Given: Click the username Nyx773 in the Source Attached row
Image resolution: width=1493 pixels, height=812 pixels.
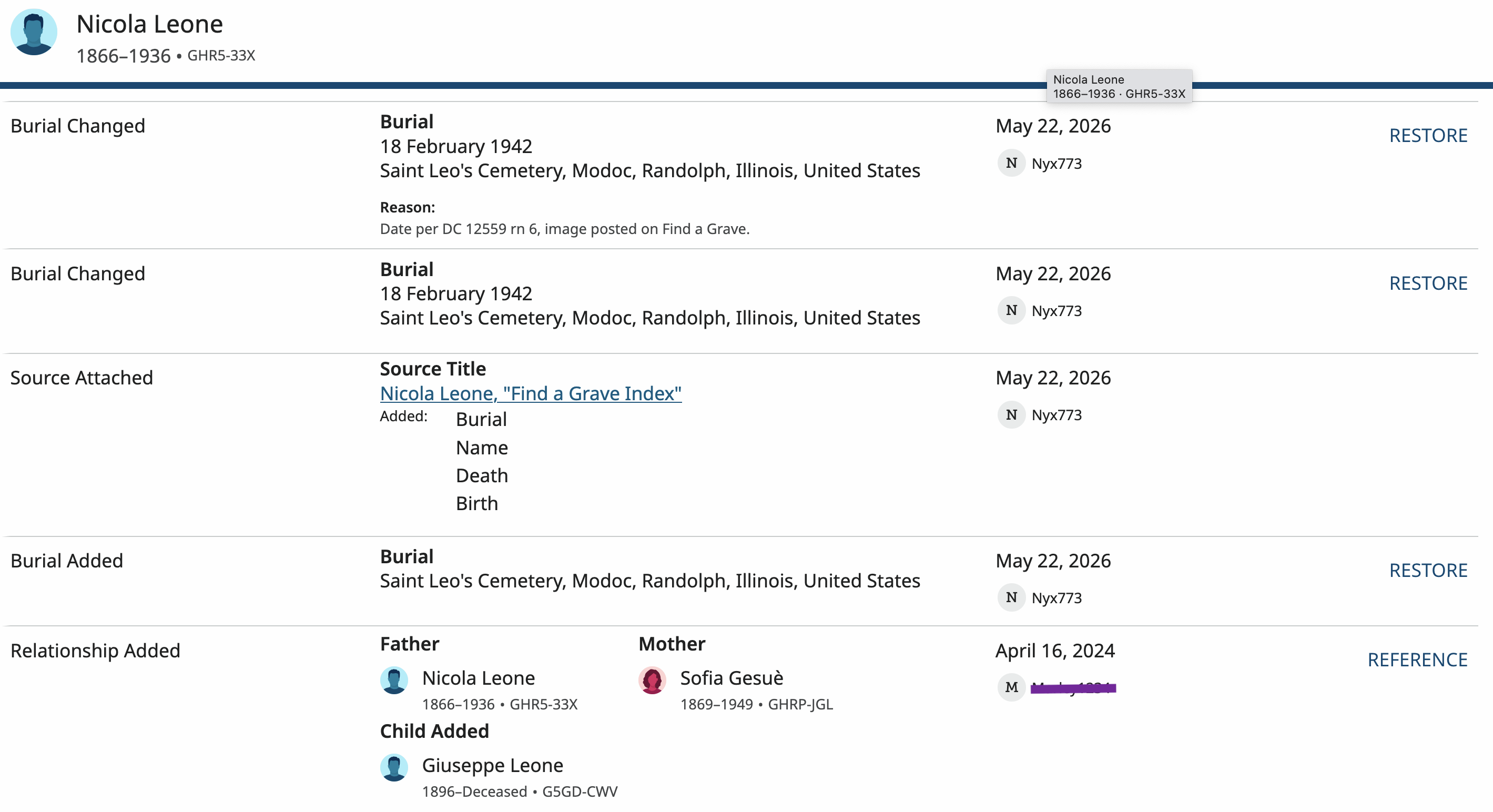Looking at the screenshot, I should [1057, 415].
